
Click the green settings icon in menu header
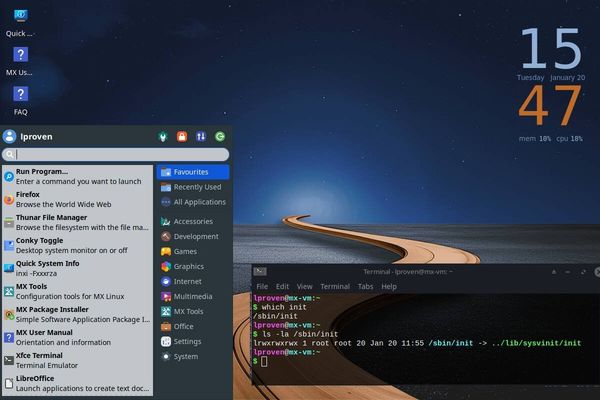coord(163,137)
